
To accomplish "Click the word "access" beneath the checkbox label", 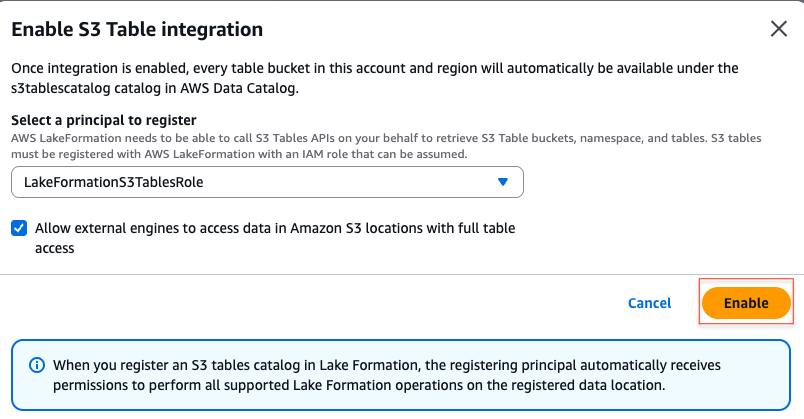I will click(x=54, y=249).
